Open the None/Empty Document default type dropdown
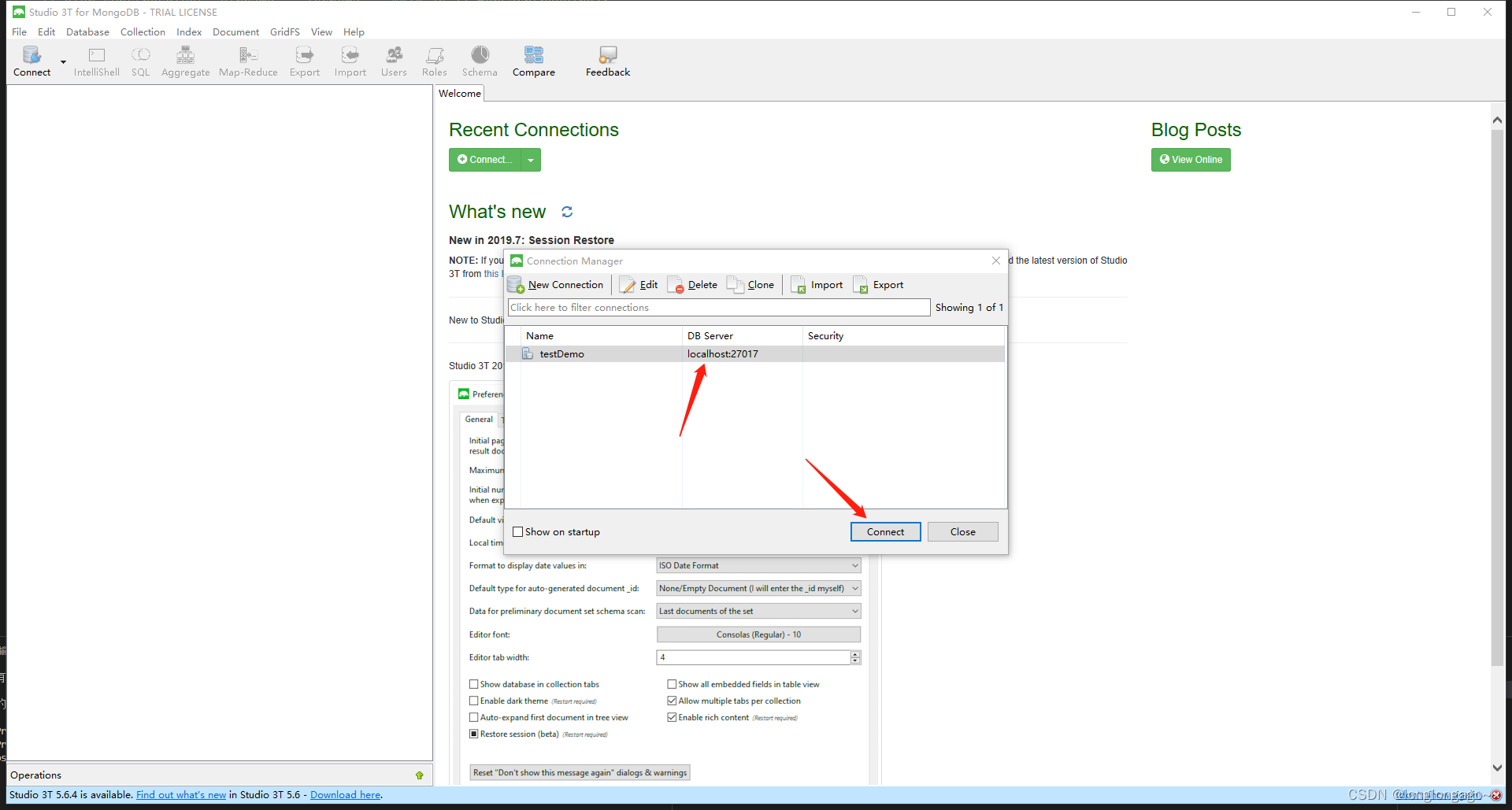 [758, 589]
